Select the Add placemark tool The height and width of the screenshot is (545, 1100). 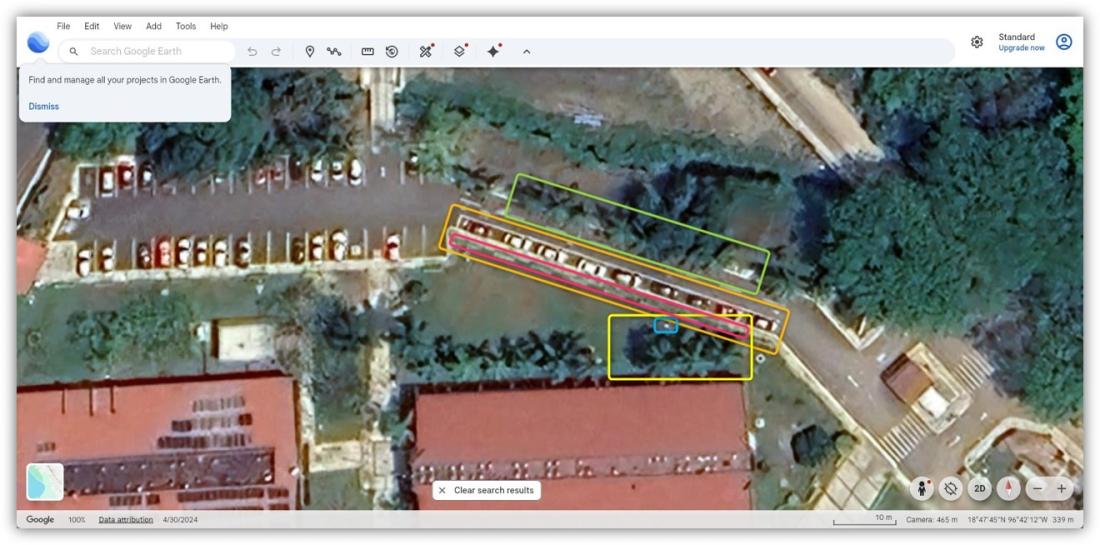click(x=310, y=51)
